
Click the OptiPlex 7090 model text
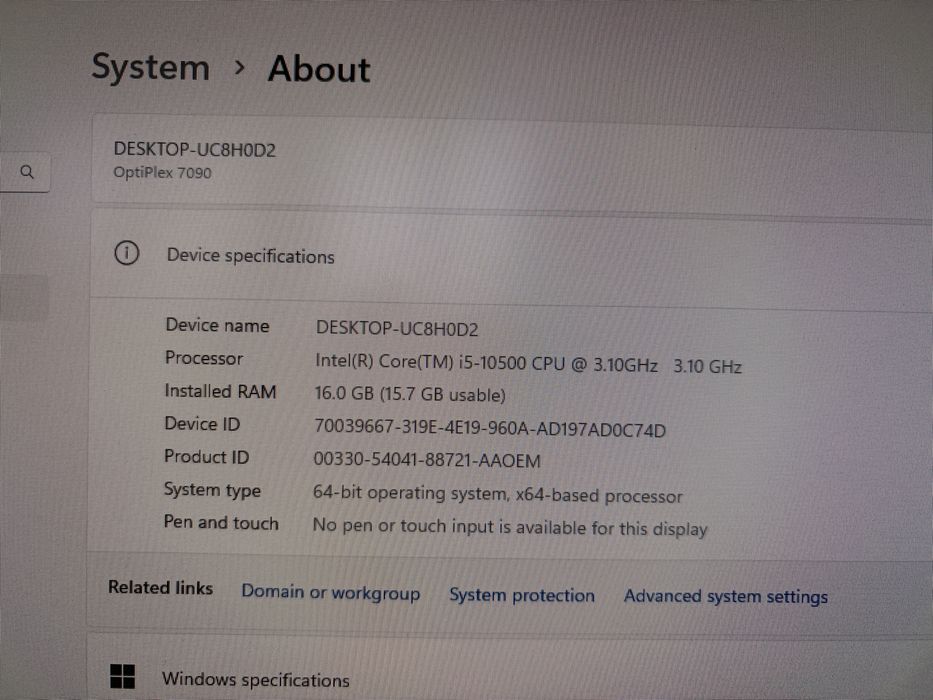162,173
